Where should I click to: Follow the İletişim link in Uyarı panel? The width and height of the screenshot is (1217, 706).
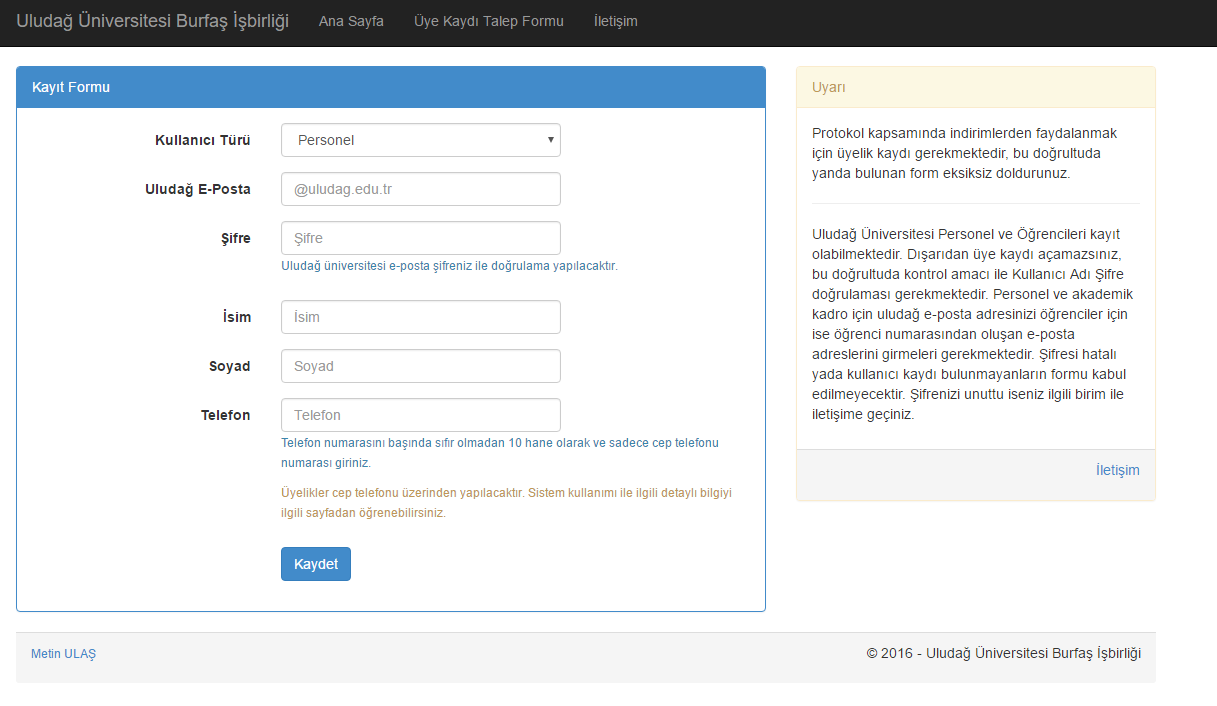[x=1118, y=470]
